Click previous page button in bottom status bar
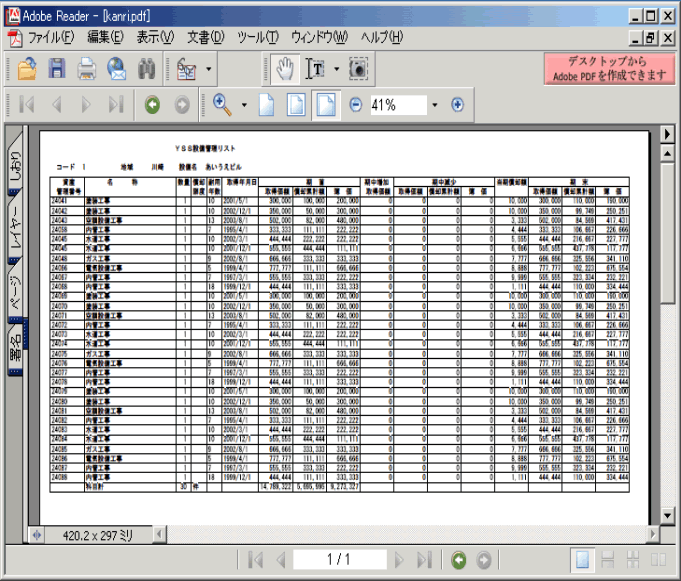681x581 pixels. (x=281, y=560)
